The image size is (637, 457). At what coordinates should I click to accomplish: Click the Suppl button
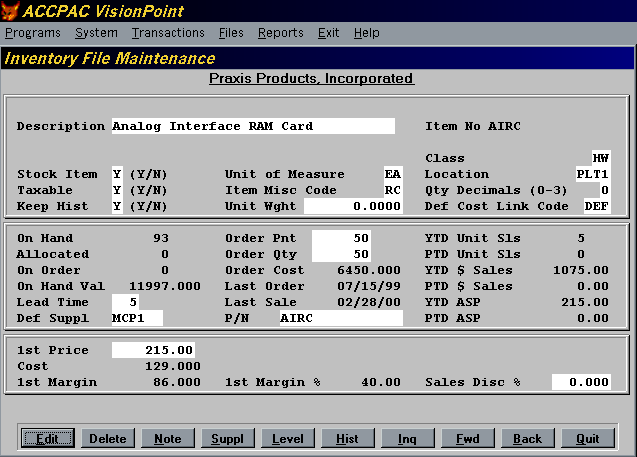click(x=228, y=438)
